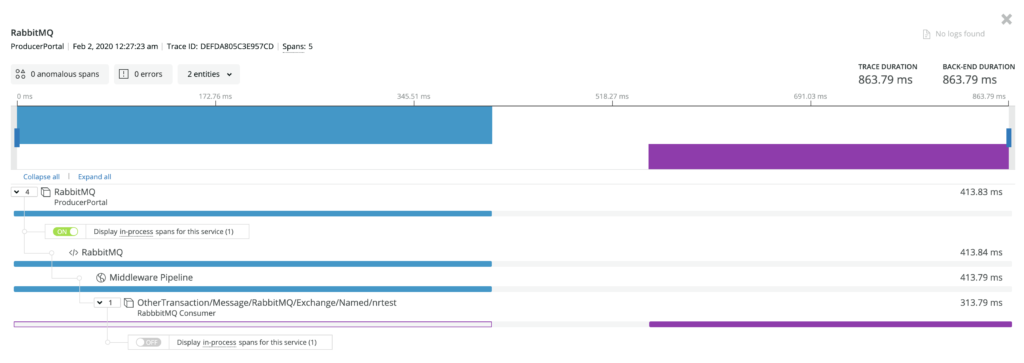Turn off in-process spans for ProducerPortal
This screenshot has height=363, width=1024.
tap(65, 231)
